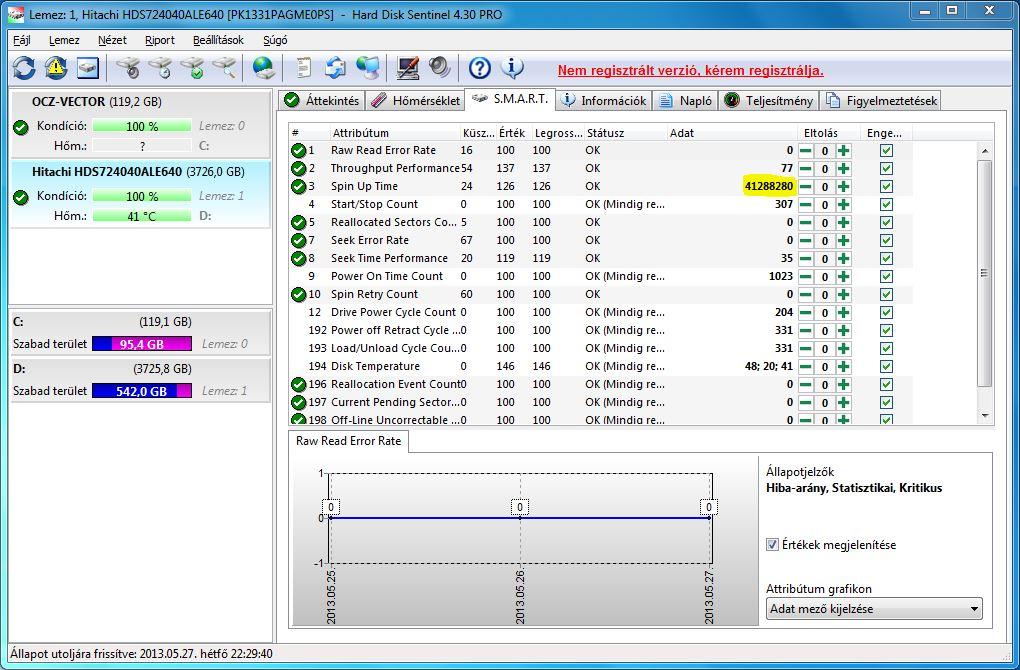Toggle enable checkbox for Raw Read Error Rate

point(886,150)
